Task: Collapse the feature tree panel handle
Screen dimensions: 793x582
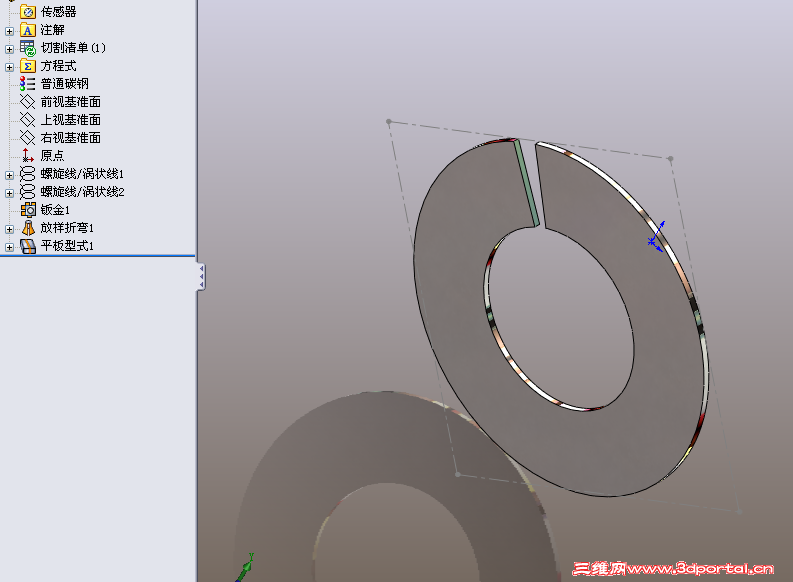Action: click(201, 277)
